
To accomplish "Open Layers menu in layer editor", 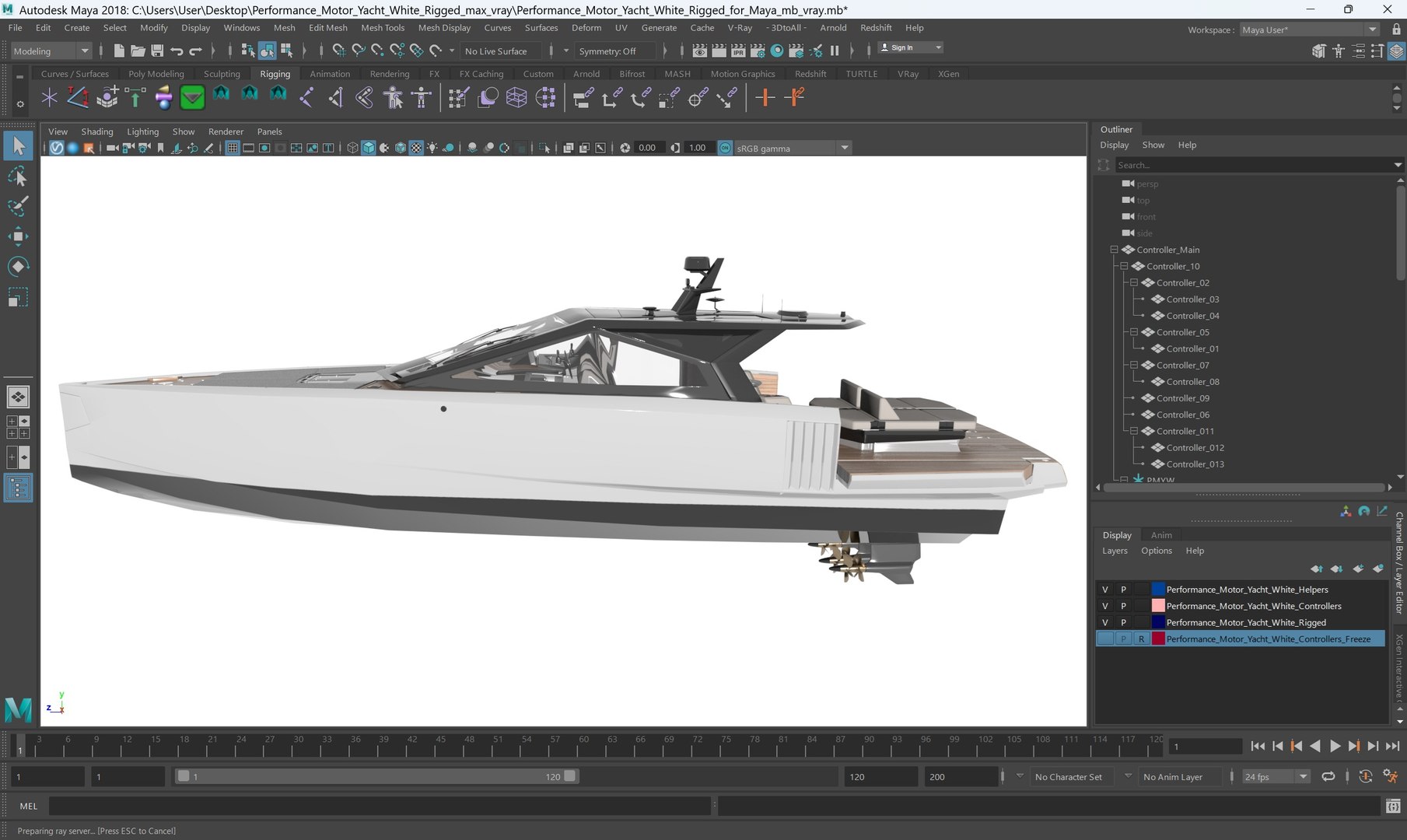I will pos(1115,551).
